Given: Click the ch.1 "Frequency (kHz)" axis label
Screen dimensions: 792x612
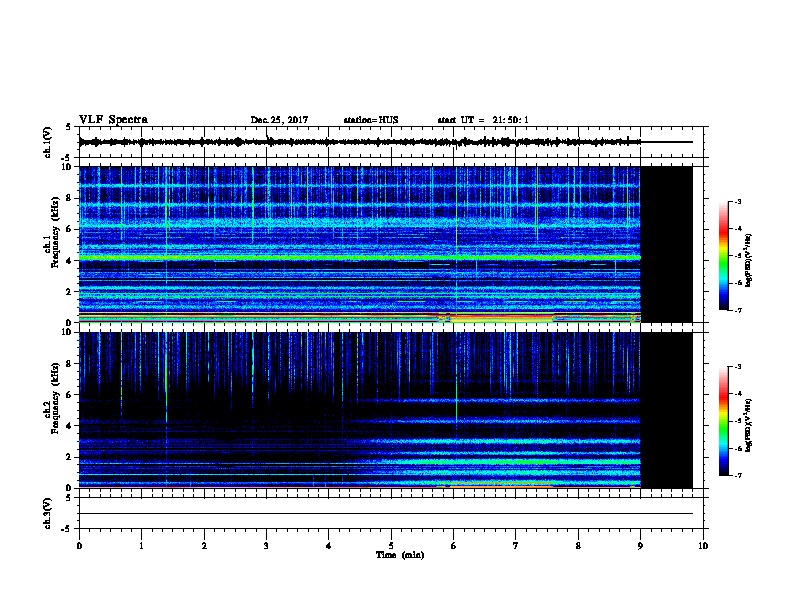Looking at the screenshot, I should coord(55,233).
